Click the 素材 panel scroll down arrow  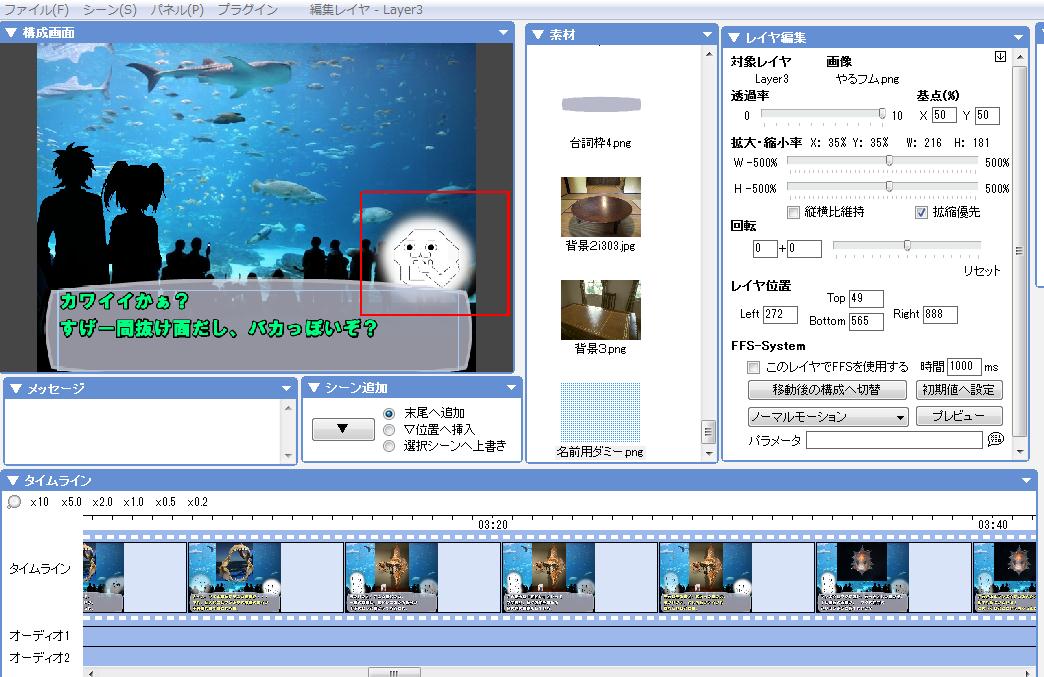click(x=709, y=453)
